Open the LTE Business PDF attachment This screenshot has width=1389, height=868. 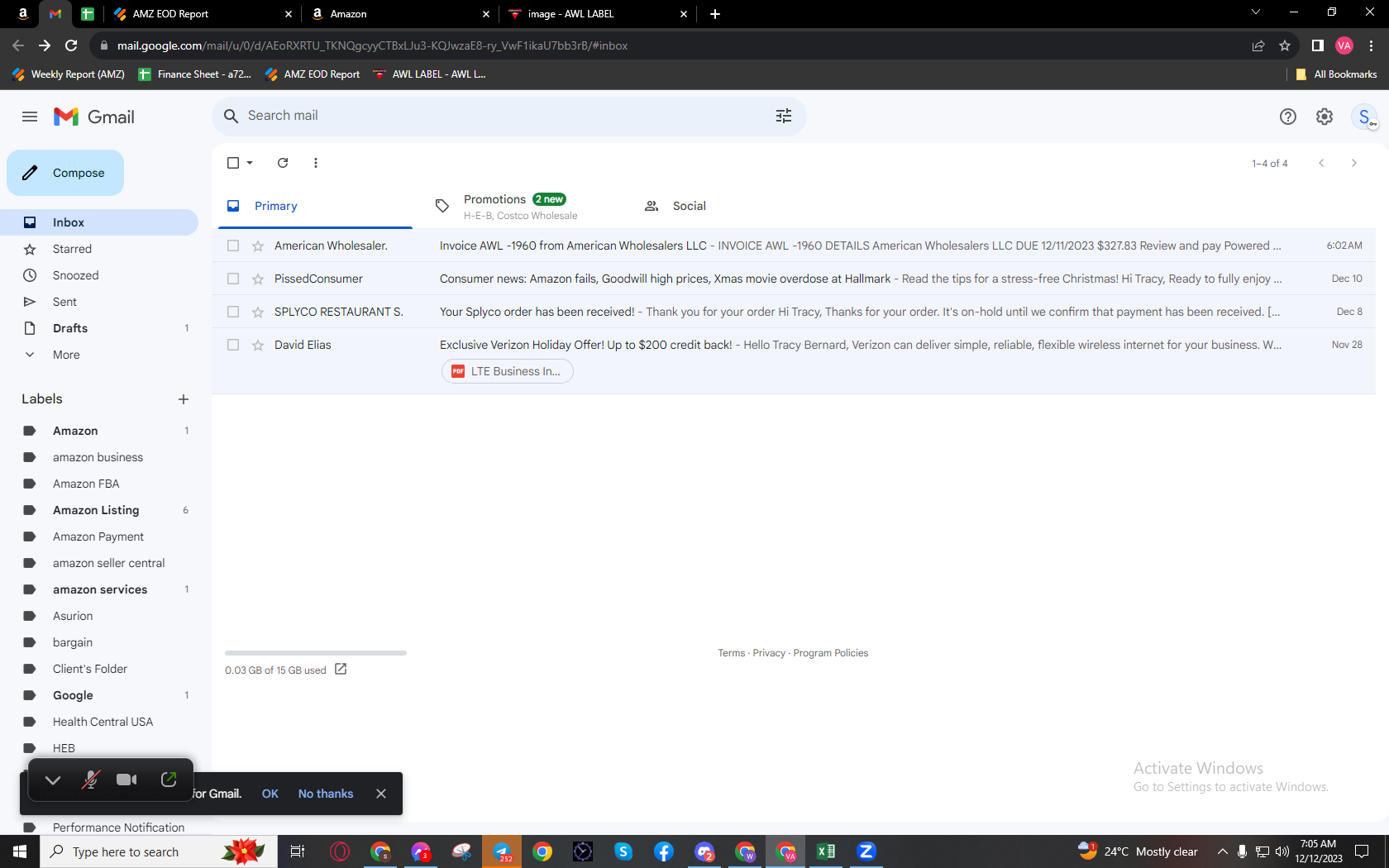(508, 371)
